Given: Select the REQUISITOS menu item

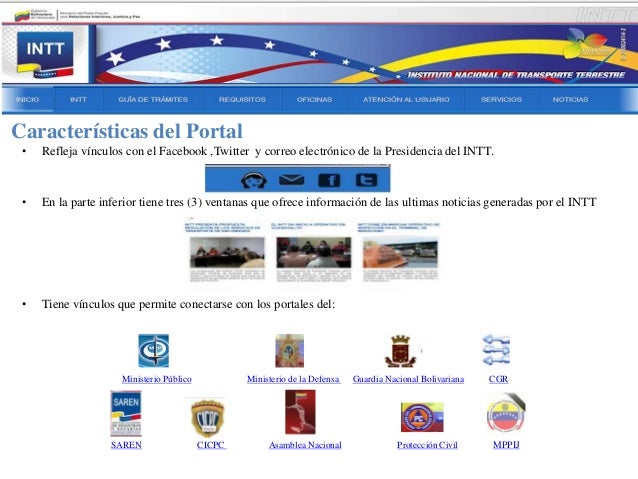Looking at the screenshot, I should pos(242,99).
